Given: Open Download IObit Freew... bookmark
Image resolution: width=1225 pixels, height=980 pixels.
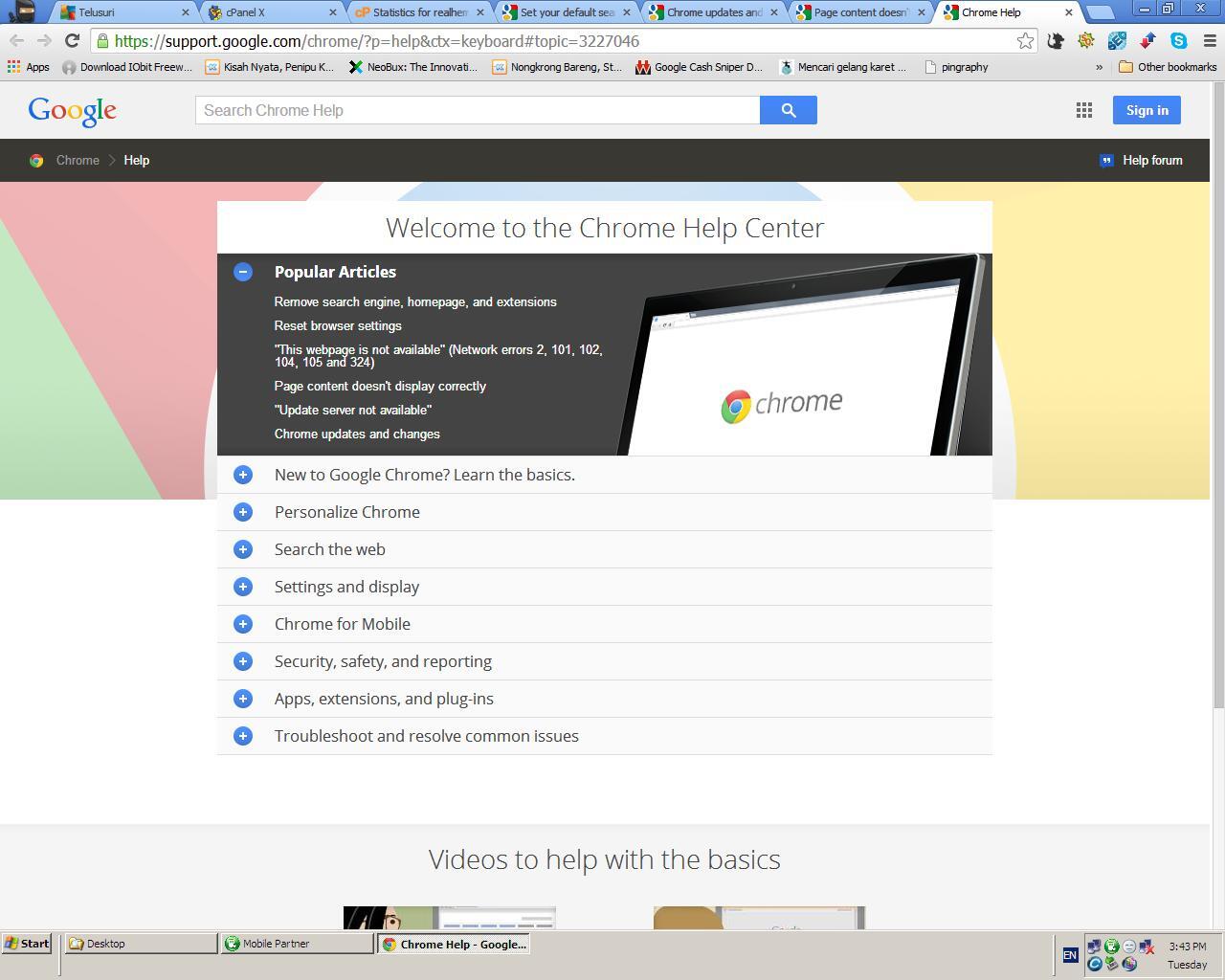Looking at the screenshot, I should click(x=127, y=67).
